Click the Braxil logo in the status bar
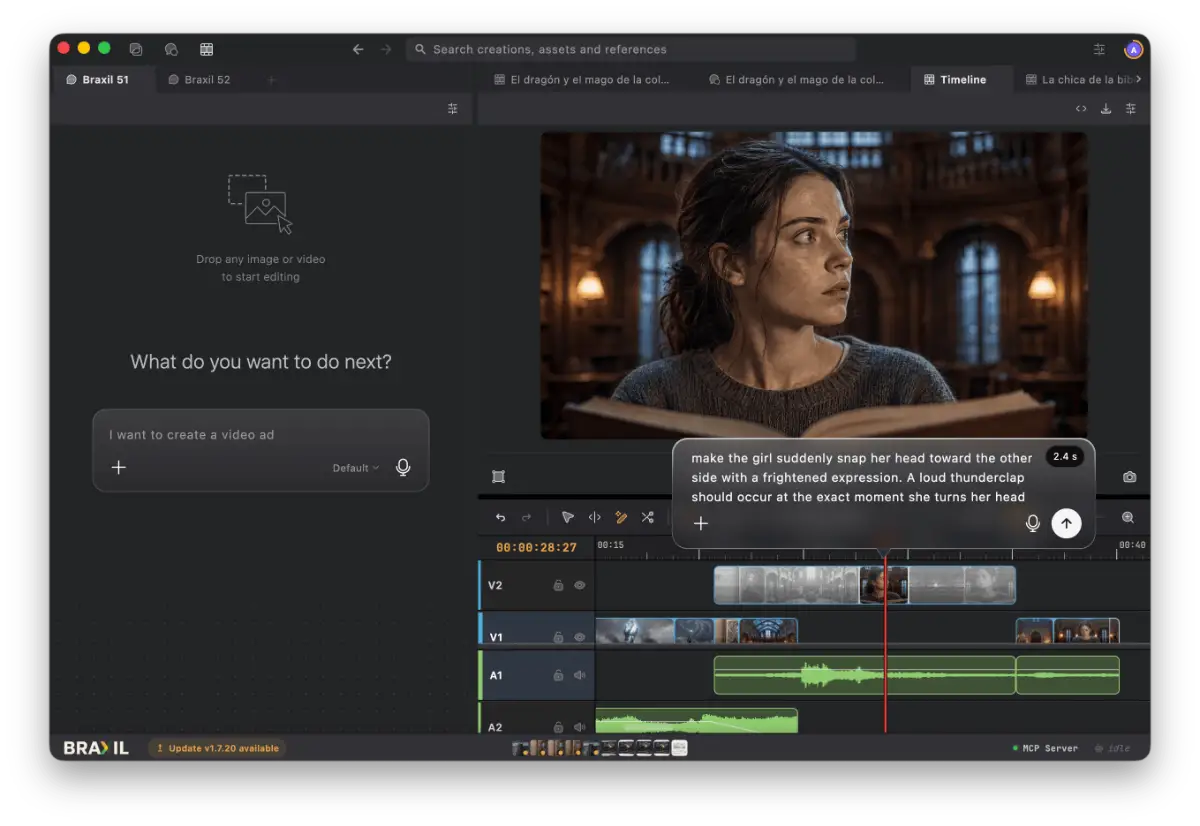 click(x=96, y=748)
